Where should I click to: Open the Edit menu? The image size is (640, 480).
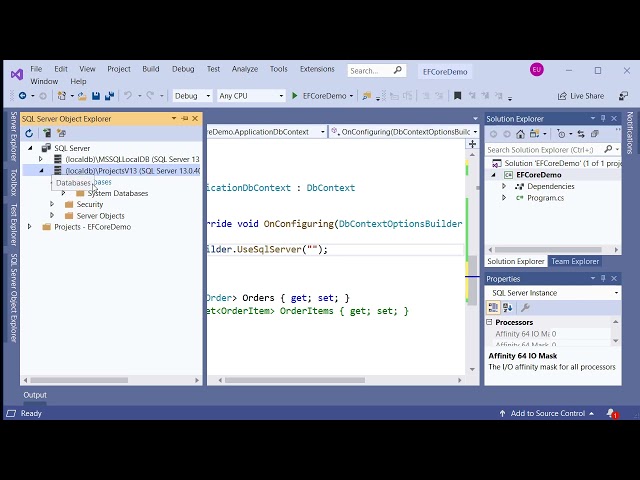61,69
